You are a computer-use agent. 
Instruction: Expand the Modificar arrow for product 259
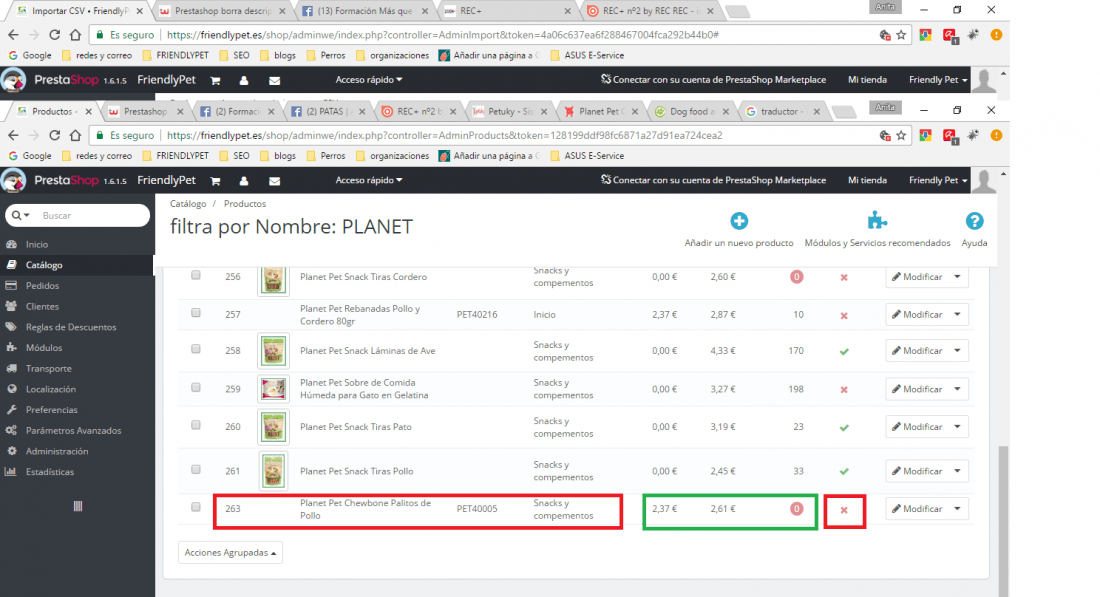pos(958,389)
